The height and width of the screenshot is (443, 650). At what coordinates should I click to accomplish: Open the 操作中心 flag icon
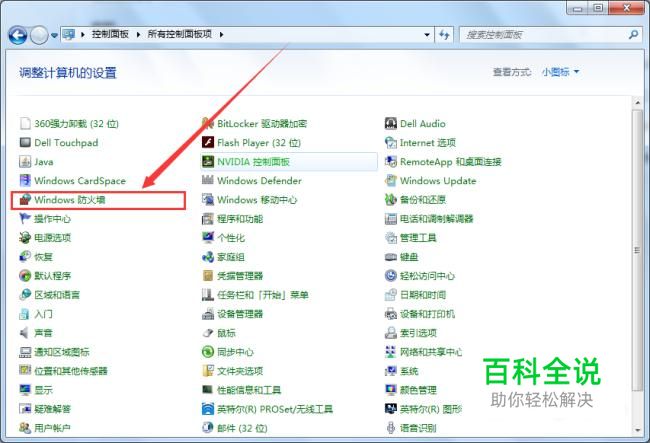pyautogui.click(x=25, y=218)
